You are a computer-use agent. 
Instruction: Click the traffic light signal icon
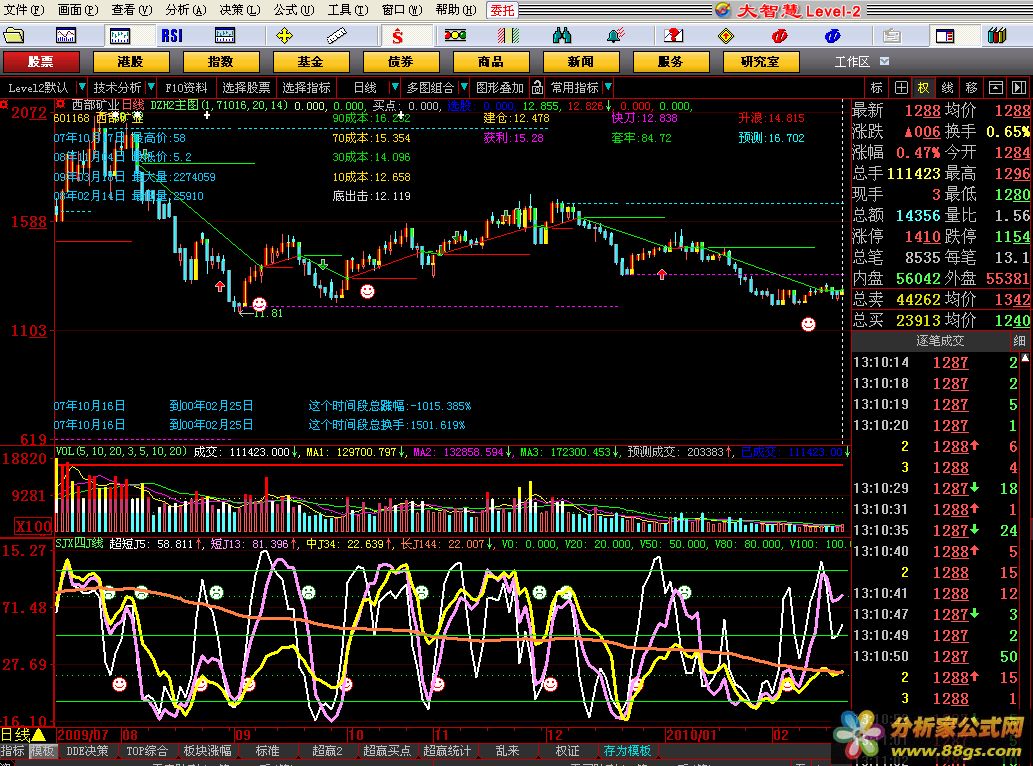point(455,36)
